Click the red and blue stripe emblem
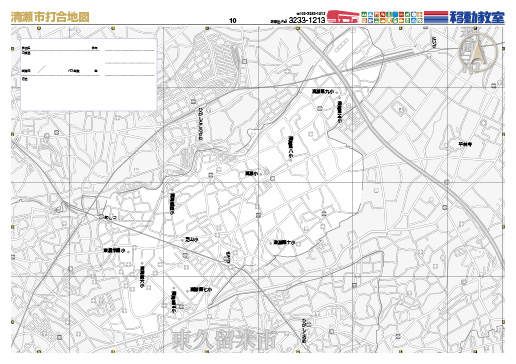 point(436,17)
